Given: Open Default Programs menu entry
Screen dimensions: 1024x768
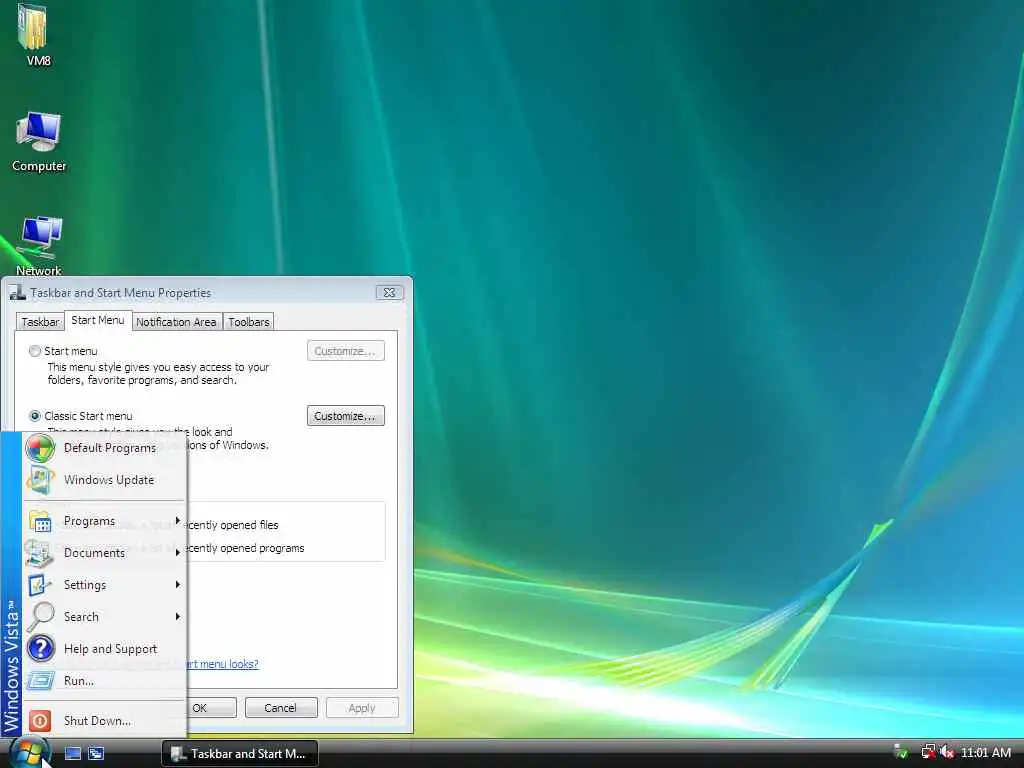Looking at the screenshot, I should tap(104, 448).
